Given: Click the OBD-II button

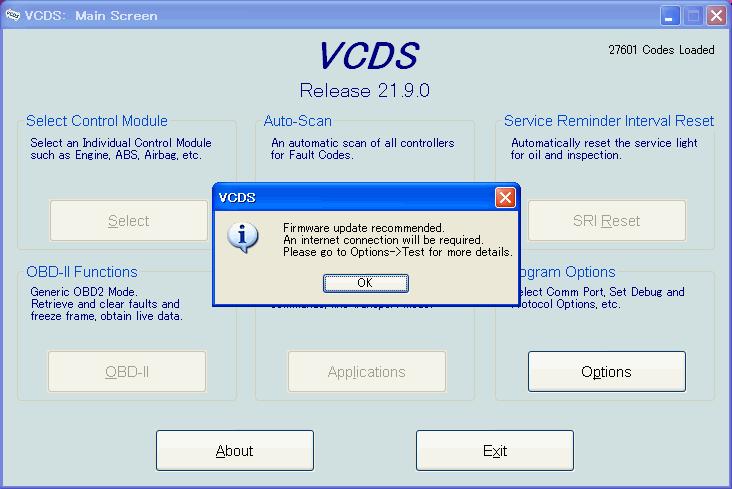Looking at the screenshot, I should click(127, 372).
